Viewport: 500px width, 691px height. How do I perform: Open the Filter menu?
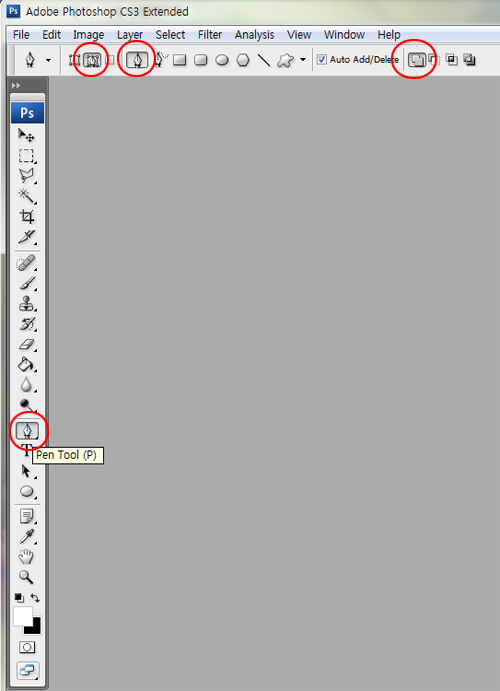tap(210, 34)
